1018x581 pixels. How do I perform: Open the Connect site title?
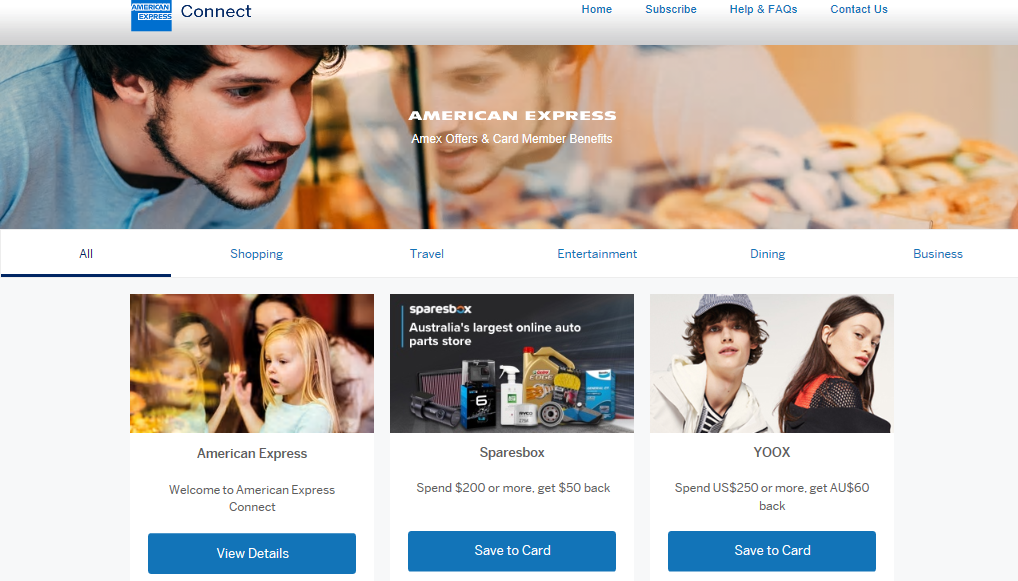(216, 11)
